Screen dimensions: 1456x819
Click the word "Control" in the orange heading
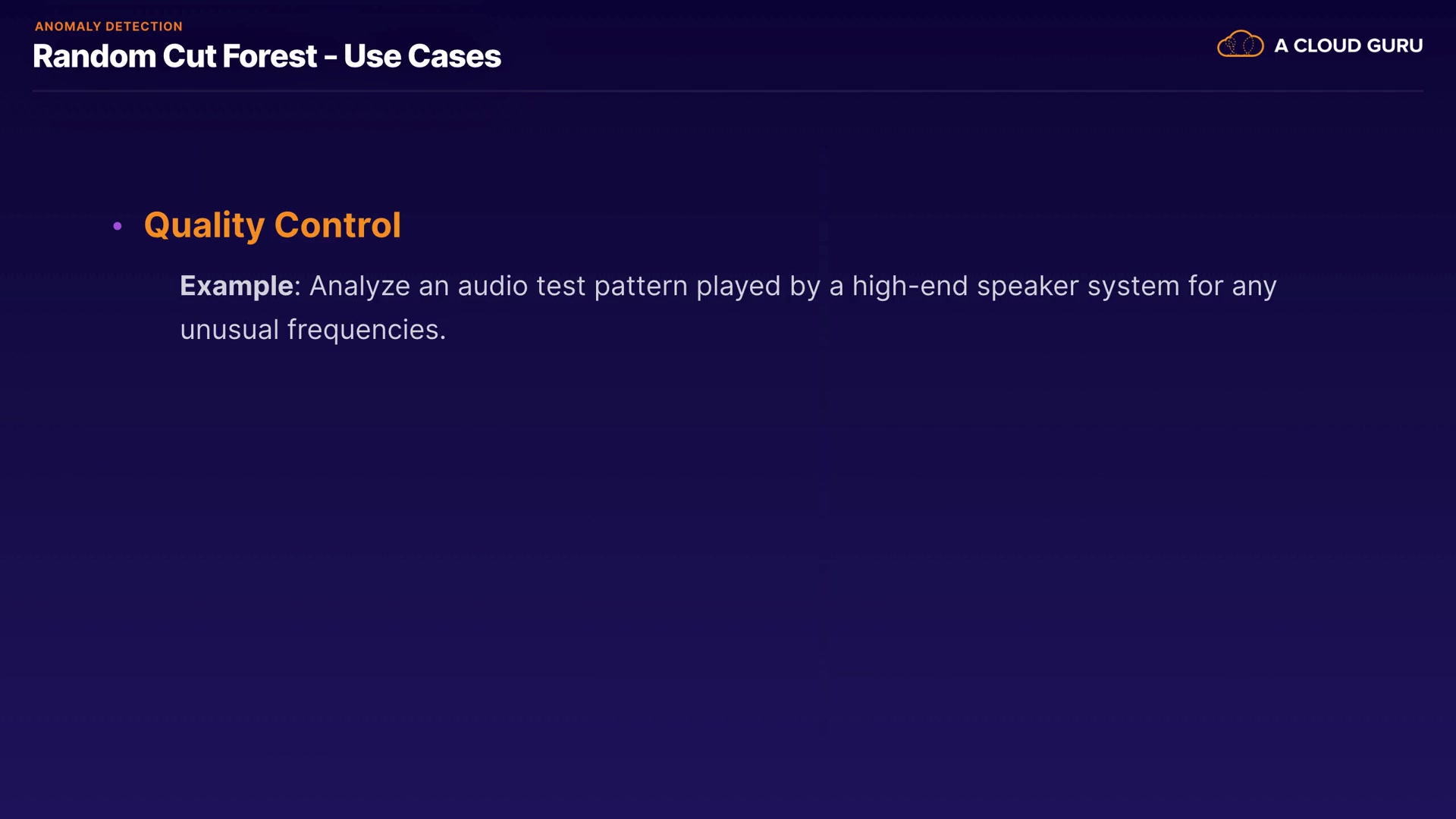[337, 225]
